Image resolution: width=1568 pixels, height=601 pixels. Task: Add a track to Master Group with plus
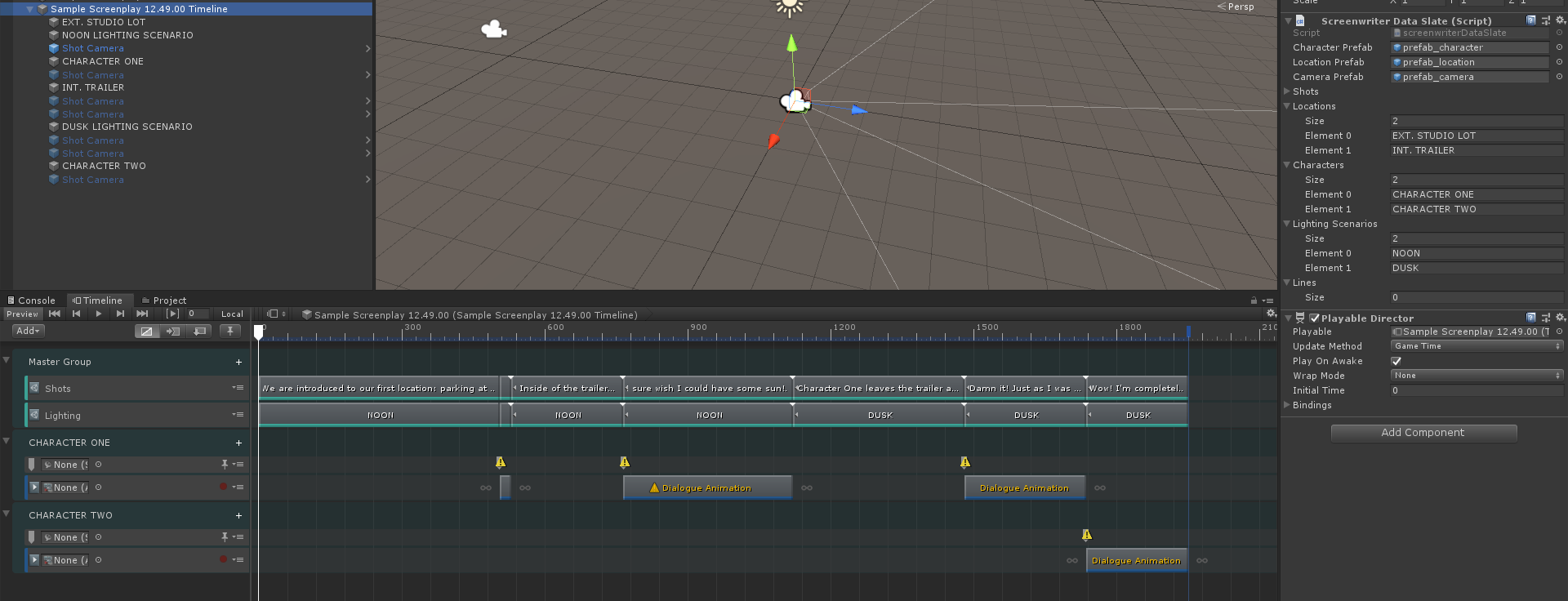238,362
